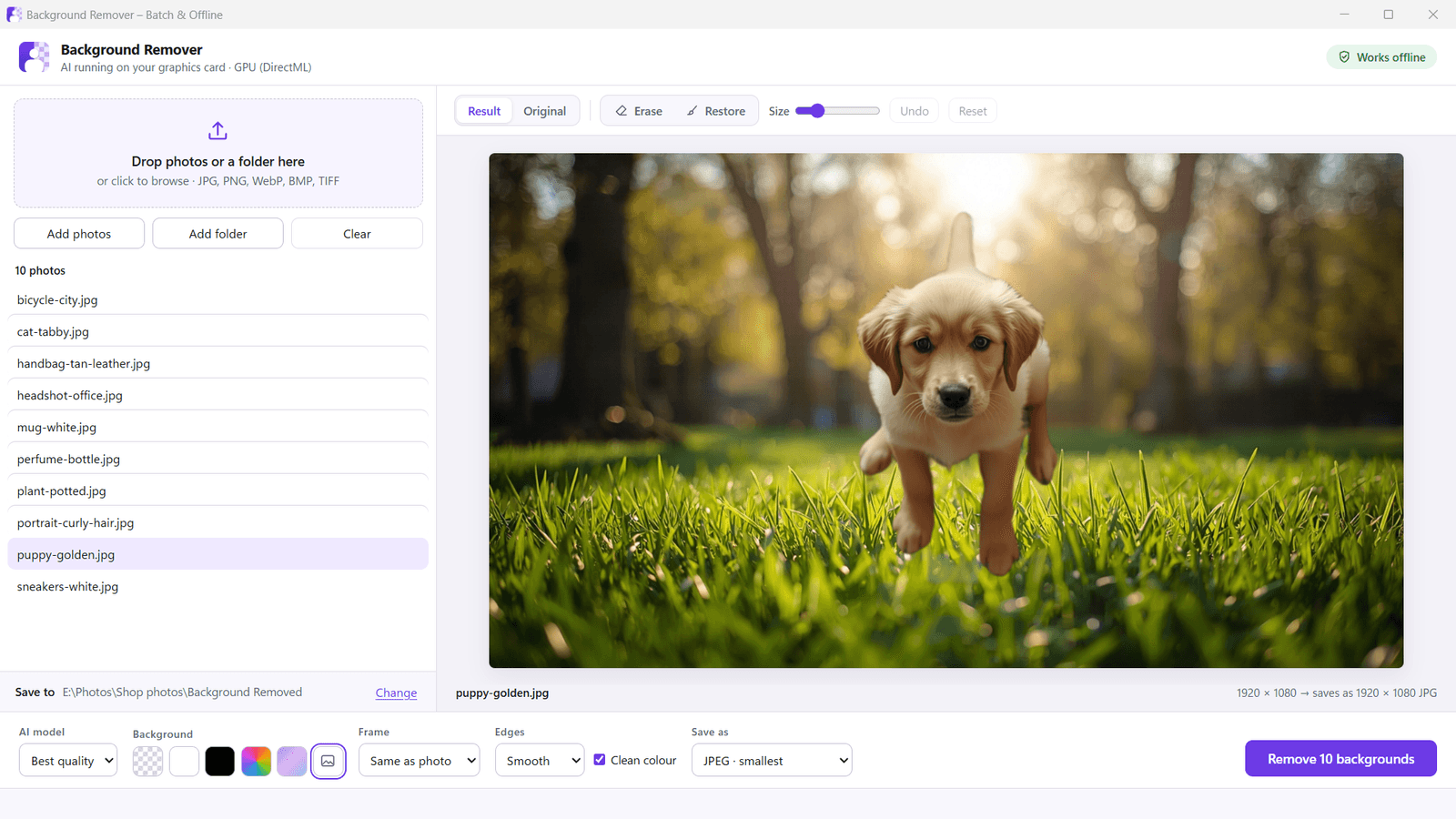1456x819 pixels.
Task: Pick the transparent checkerboard background
Action: (148, 761)
